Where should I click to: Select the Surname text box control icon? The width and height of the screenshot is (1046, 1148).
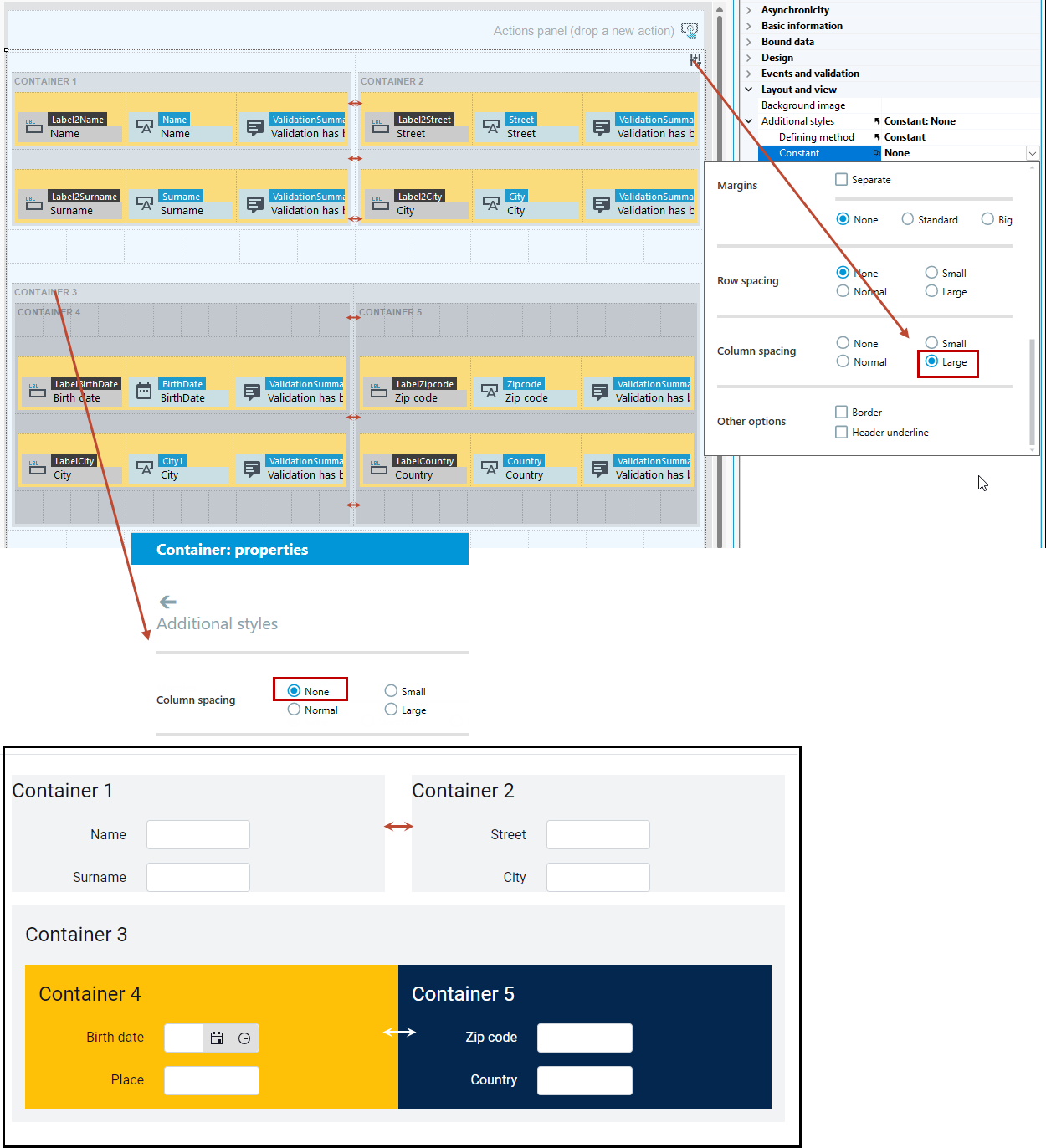tap(145, 204)
